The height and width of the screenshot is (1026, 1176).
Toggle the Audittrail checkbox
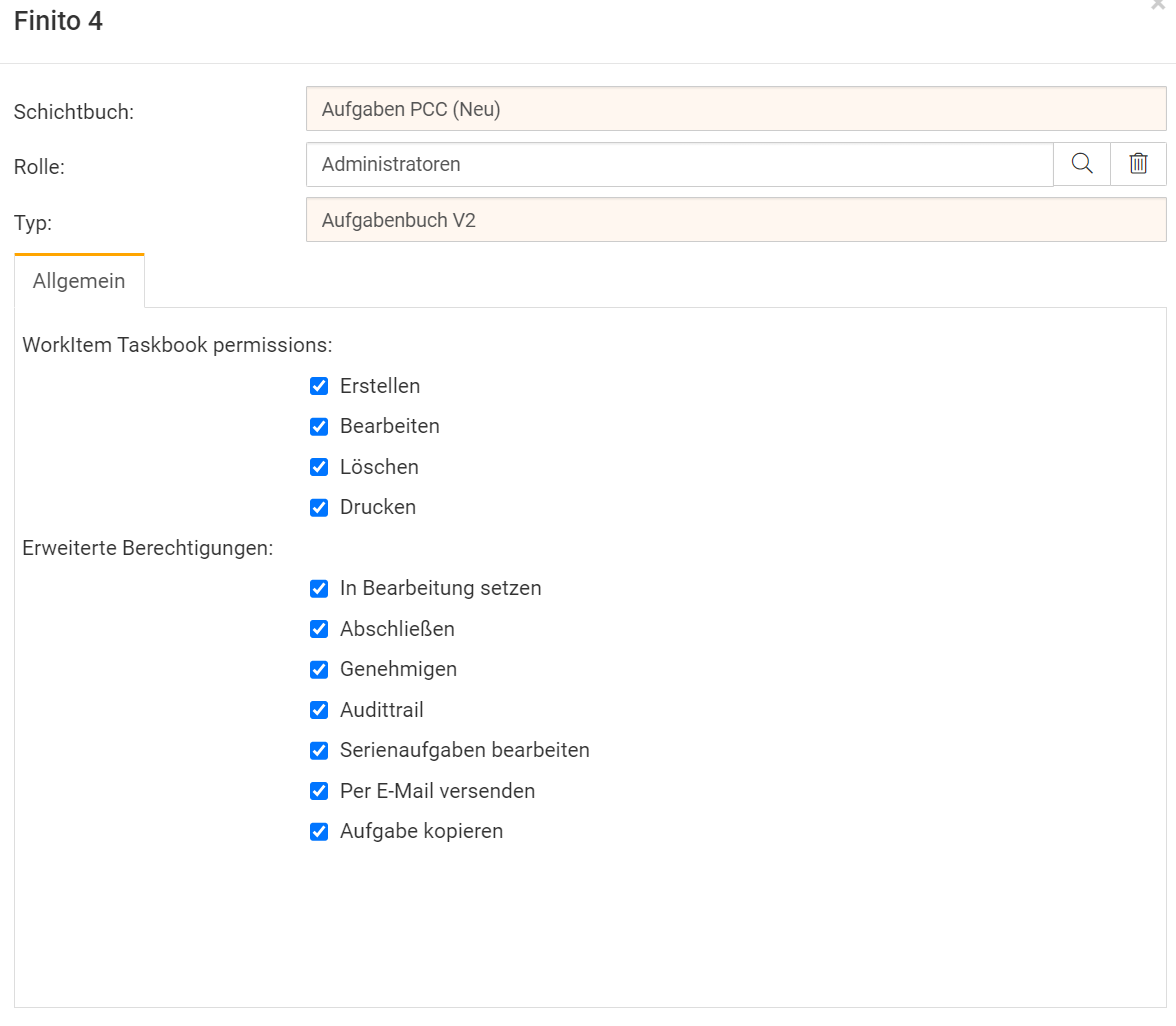pyautogui.click(x=319, y=710)
